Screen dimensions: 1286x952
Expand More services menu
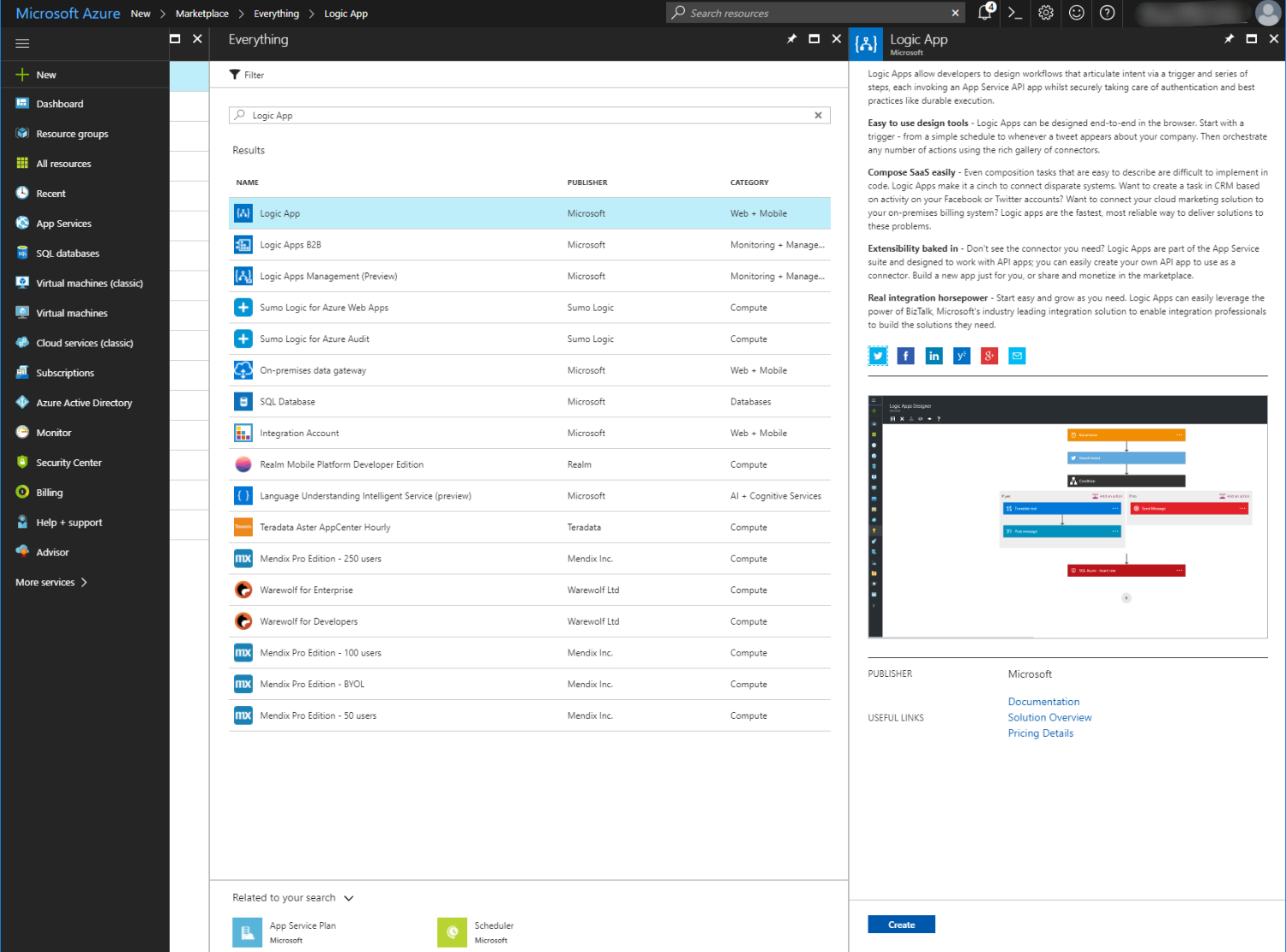click(x=51, y=582)
